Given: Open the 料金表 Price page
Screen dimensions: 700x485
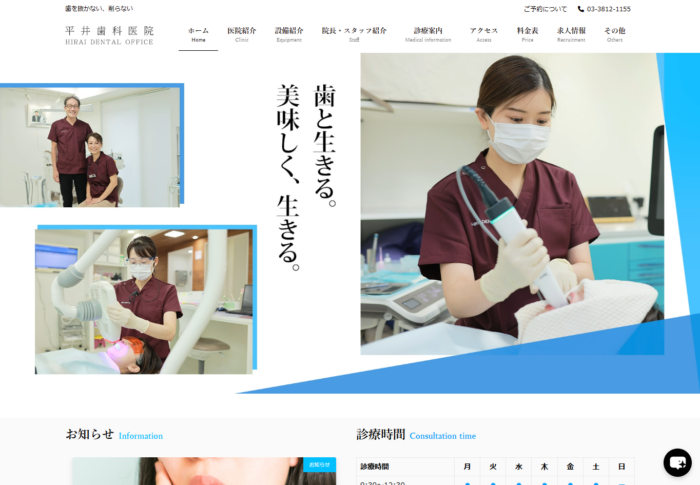Looking at the screenshot, I should point(527,35).
